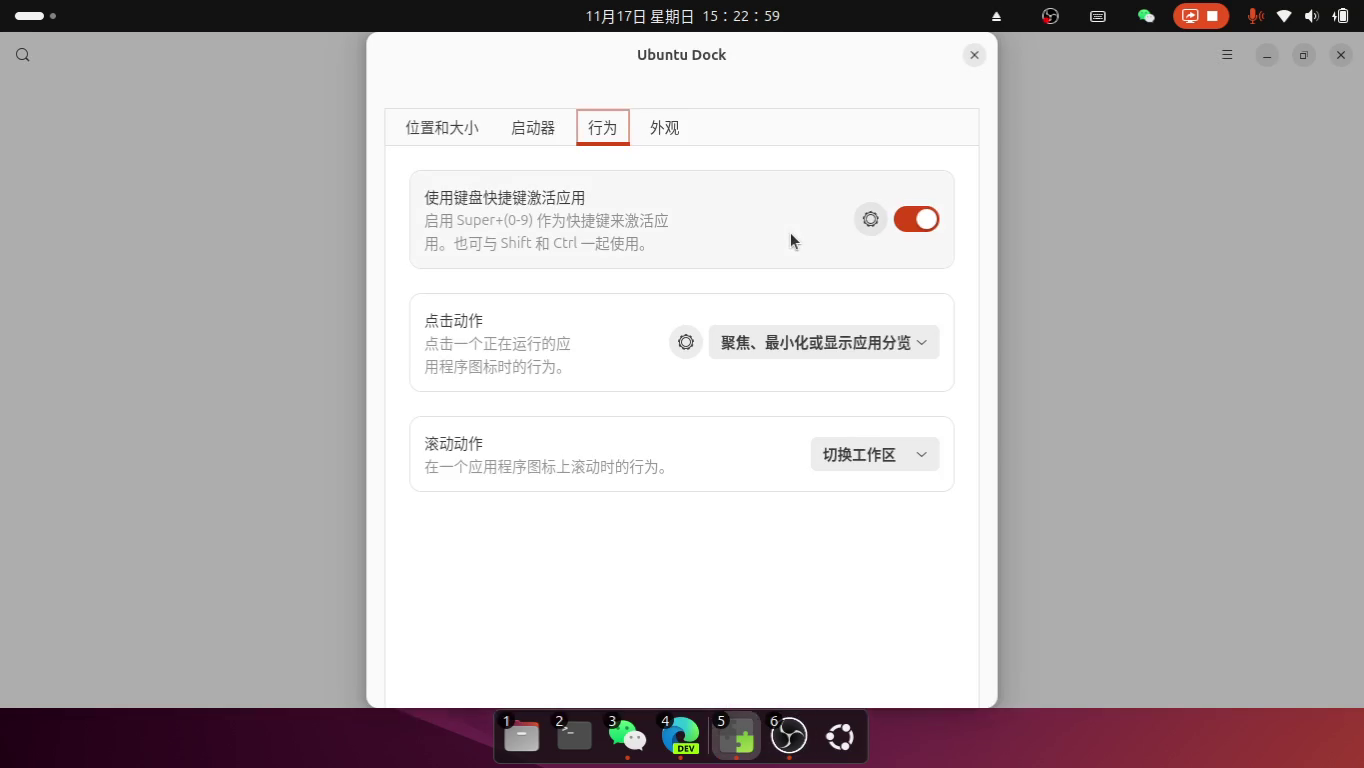Minimize the background extensions window
Viewport: 1364px width, 768px height.
[1267, 55]
